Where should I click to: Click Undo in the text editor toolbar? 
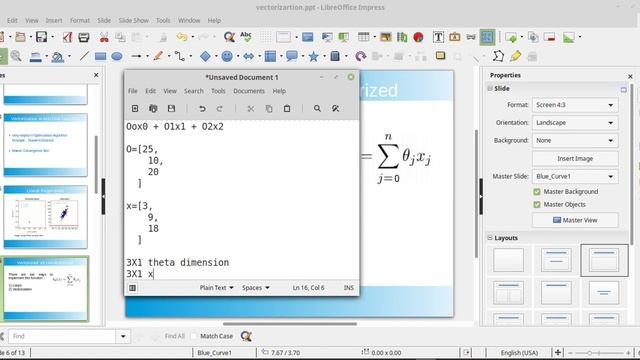(x=202, y=109)
